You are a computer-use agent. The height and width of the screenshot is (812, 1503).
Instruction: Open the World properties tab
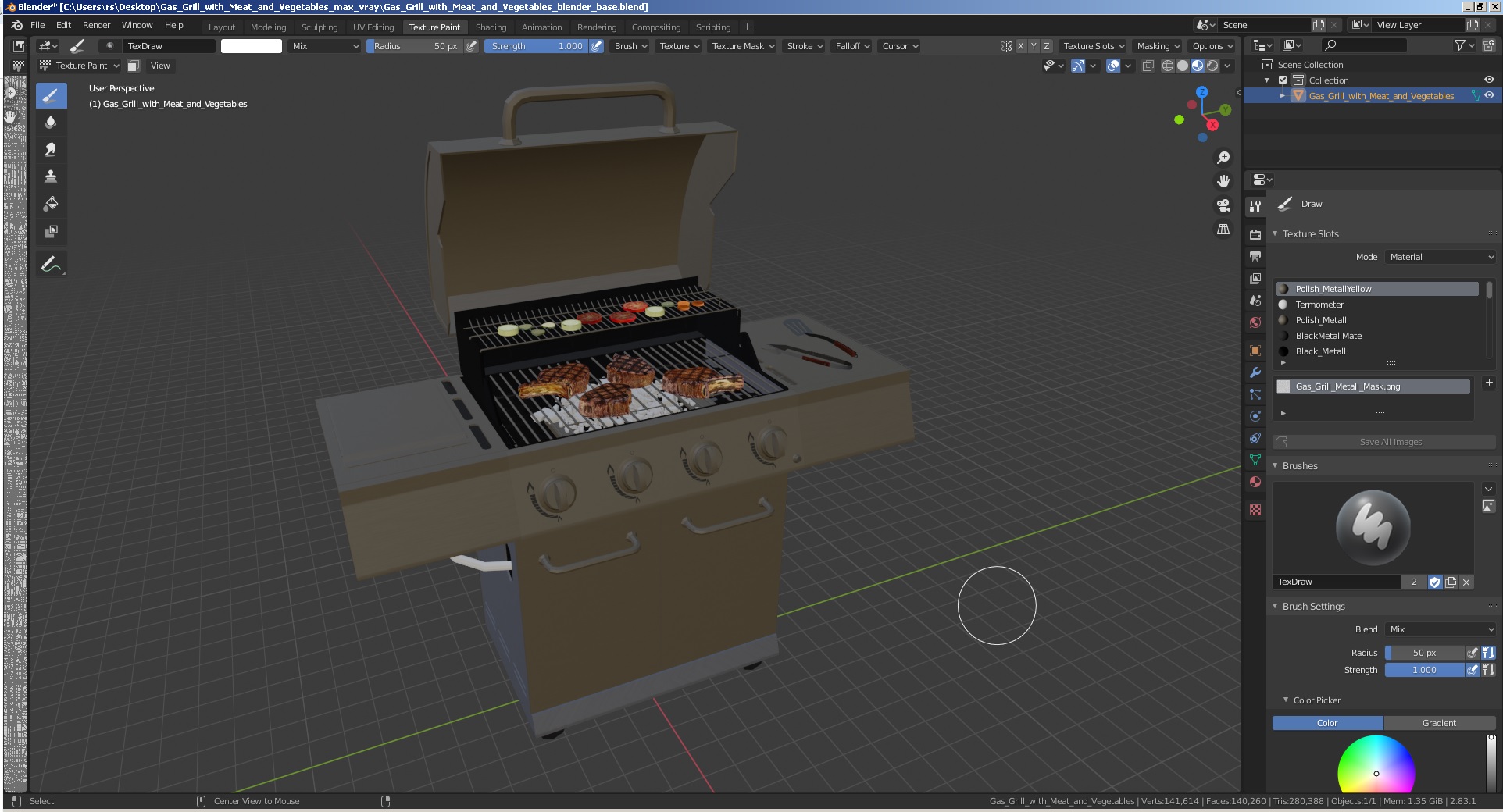[x=1255, y=322]
